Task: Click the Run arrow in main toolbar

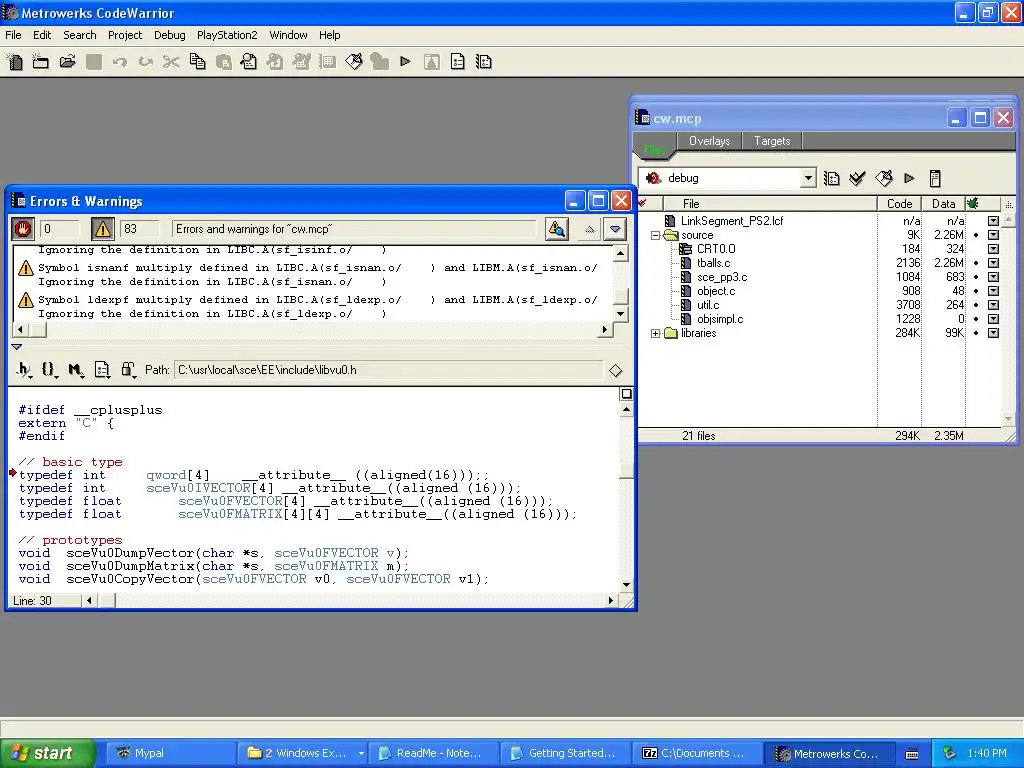Action: 406,62
